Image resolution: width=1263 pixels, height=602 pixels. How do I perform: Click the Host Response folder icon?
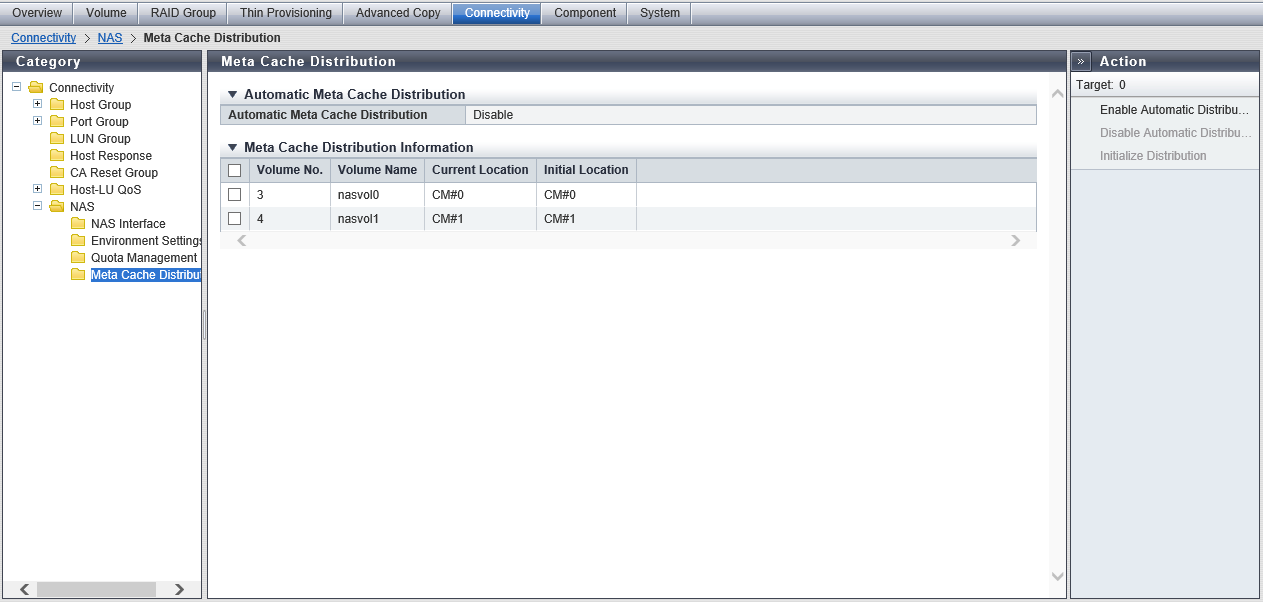pyautogui.click(x=57, y=156)
